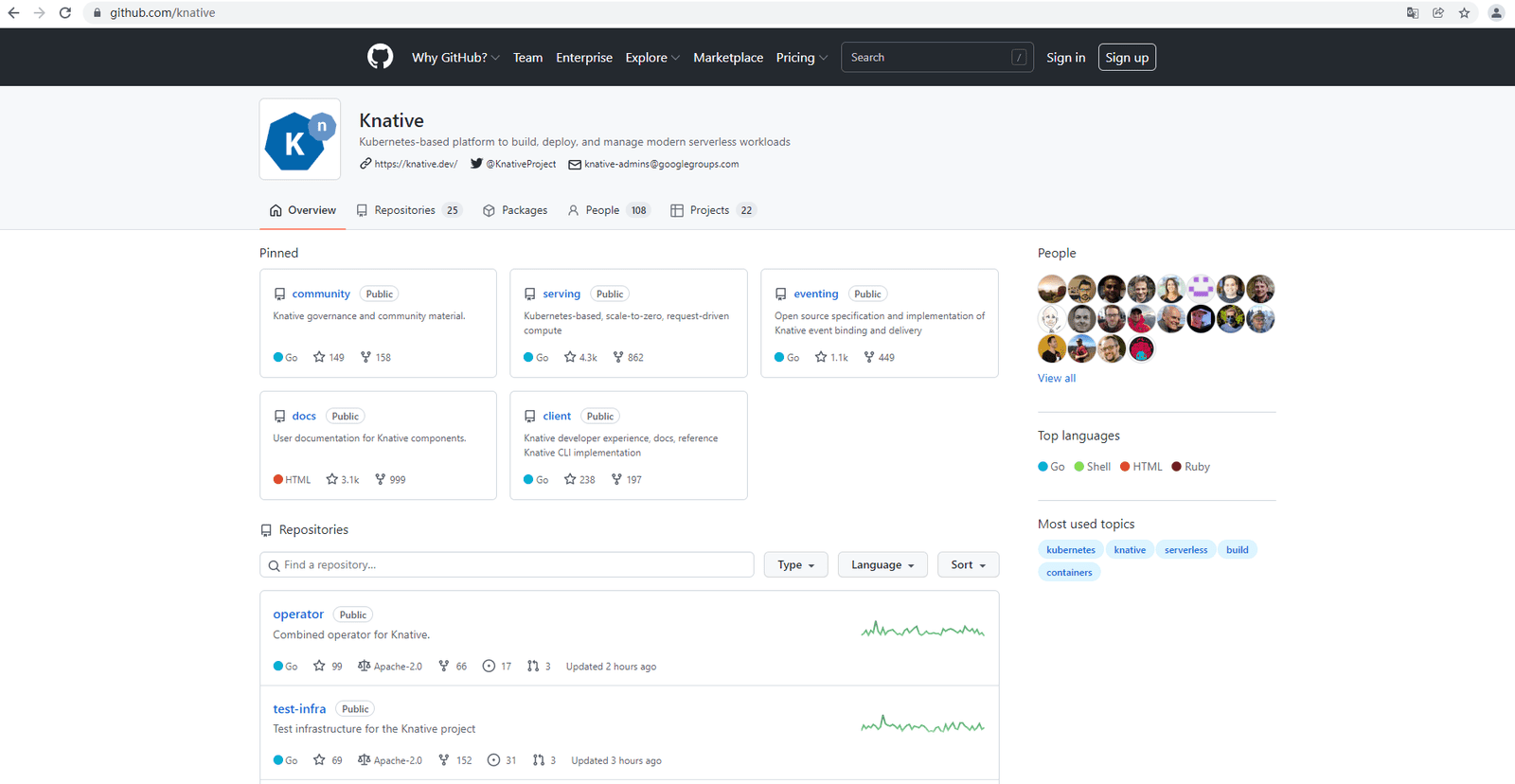The width and height of the screenshot is (1515, 784).
Task: Click the serverless topic tag
Action: tap(1186, 550)
